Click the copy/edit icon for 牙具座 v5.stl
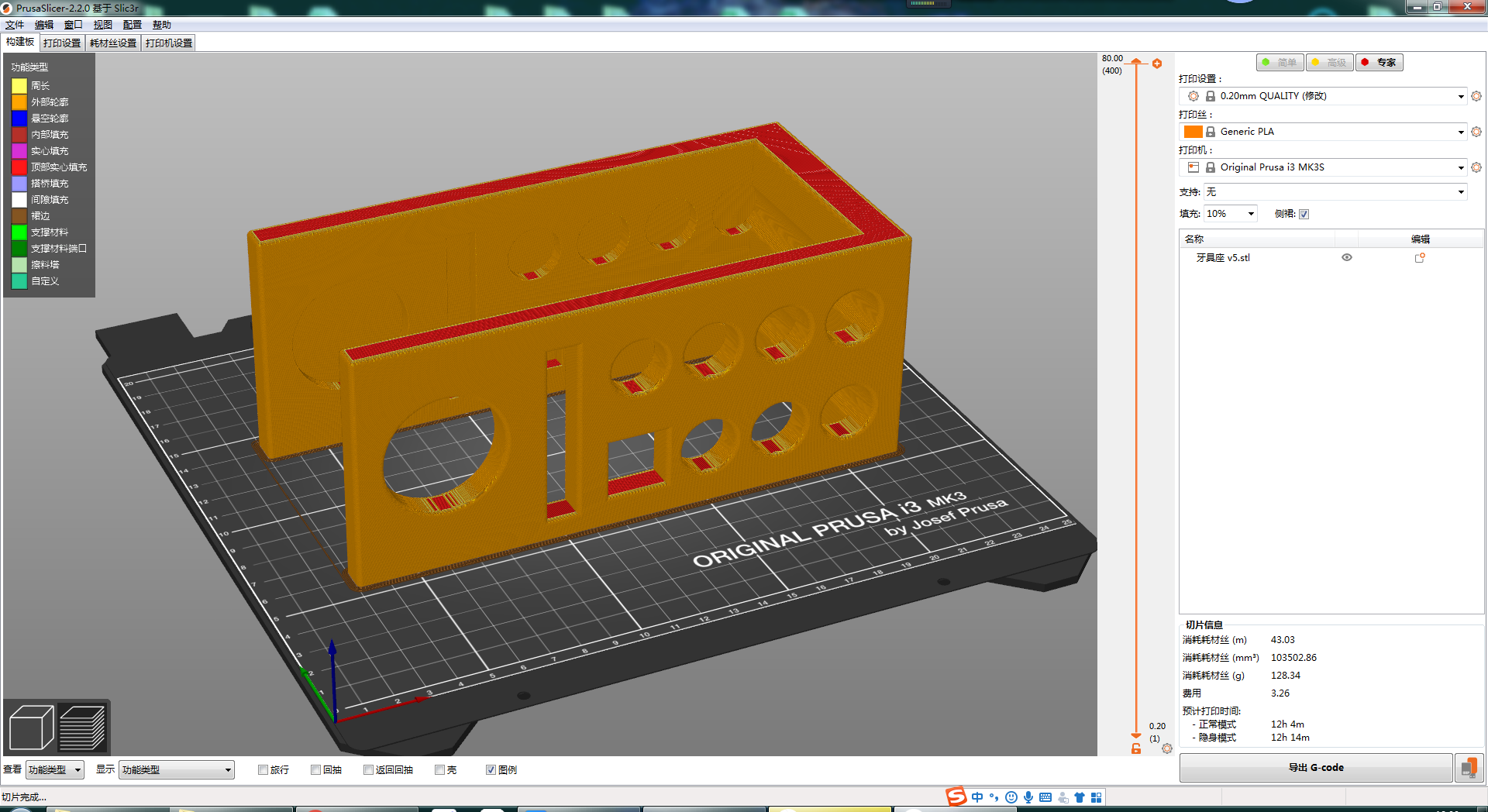1488x812 pixels. (x=1421, y=257)
